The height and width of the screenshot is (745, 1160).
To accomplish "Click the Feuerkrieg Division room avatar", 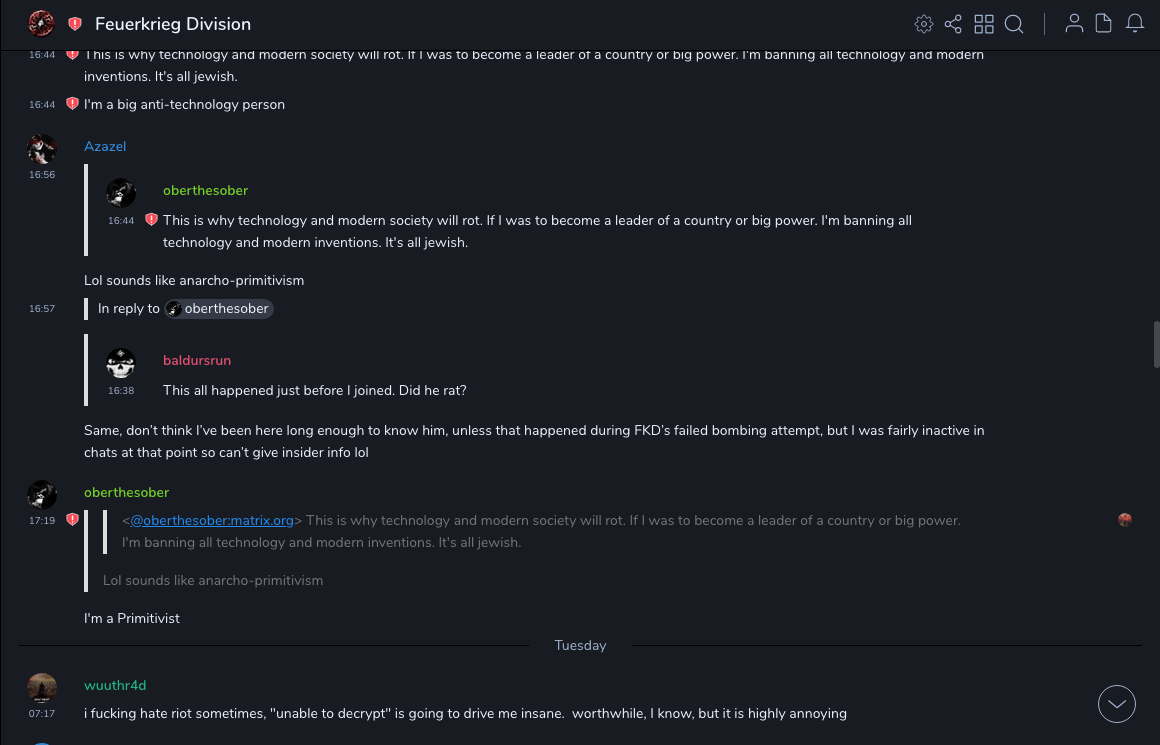I will (41, 24).
